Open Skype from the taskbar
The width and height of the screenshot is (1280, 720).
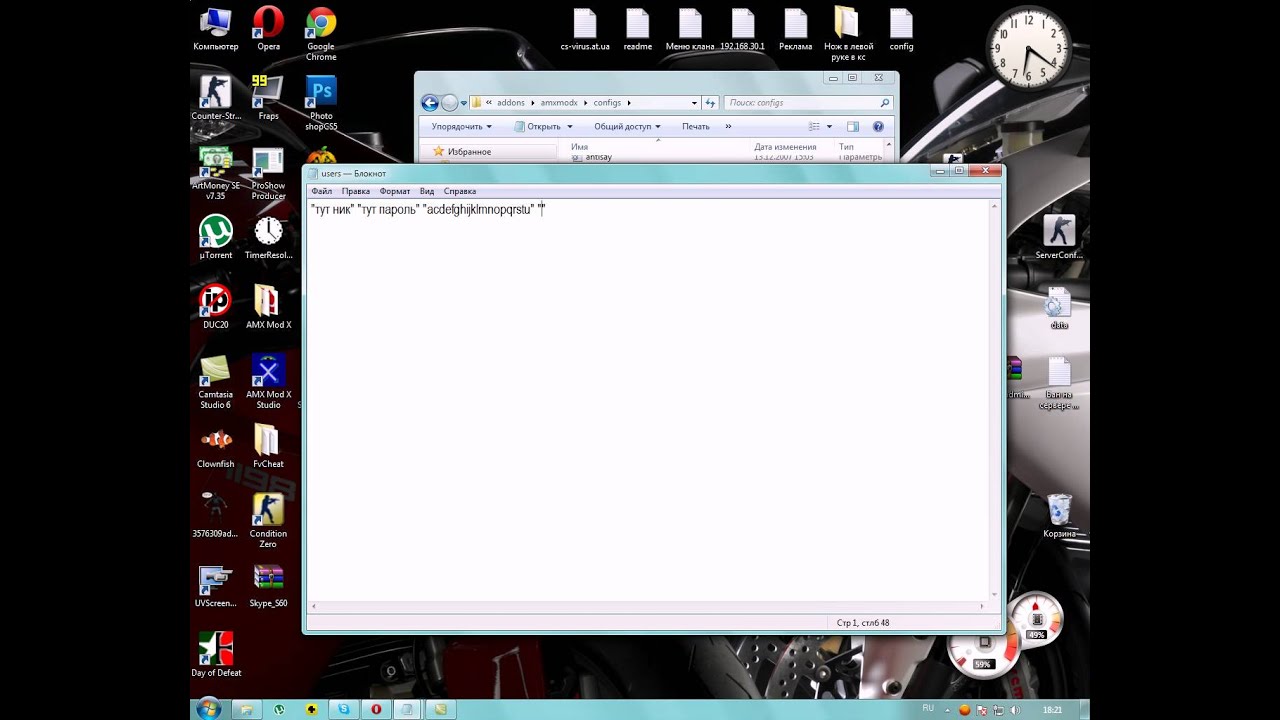coord(344,709)
